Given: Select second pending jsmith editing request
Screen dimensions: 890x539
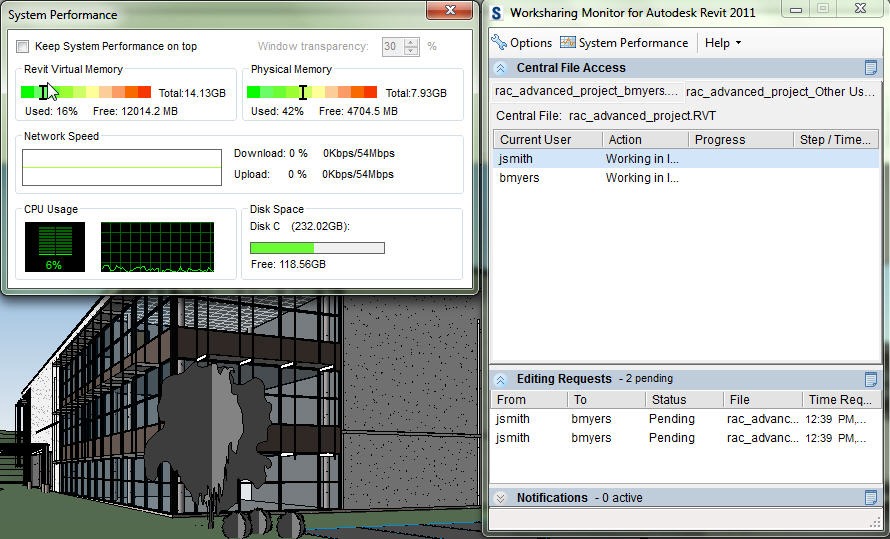Looking at the screenshot, I should (x=685, y=438).
